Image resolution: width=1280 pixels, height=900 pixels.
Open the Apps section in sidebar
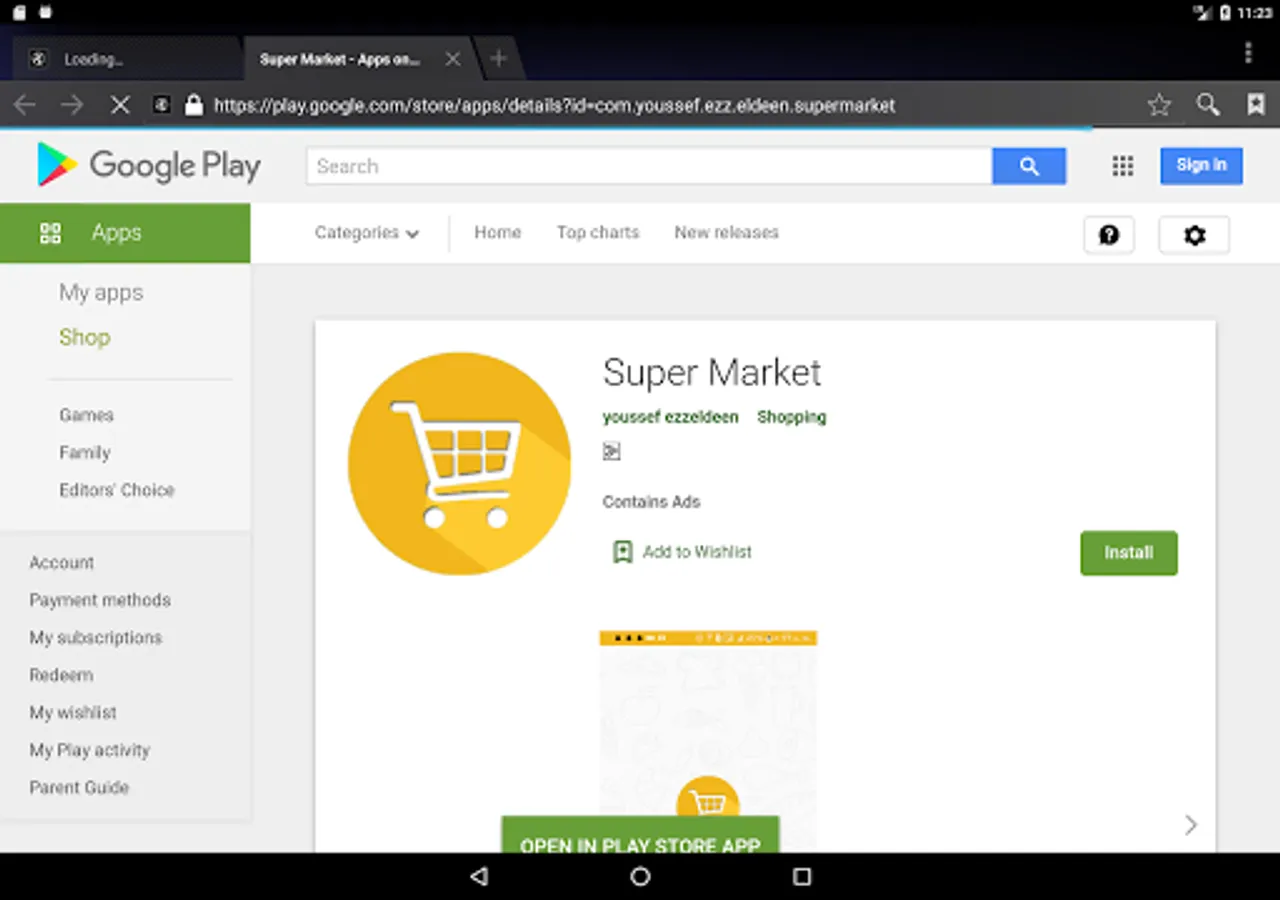125,233
